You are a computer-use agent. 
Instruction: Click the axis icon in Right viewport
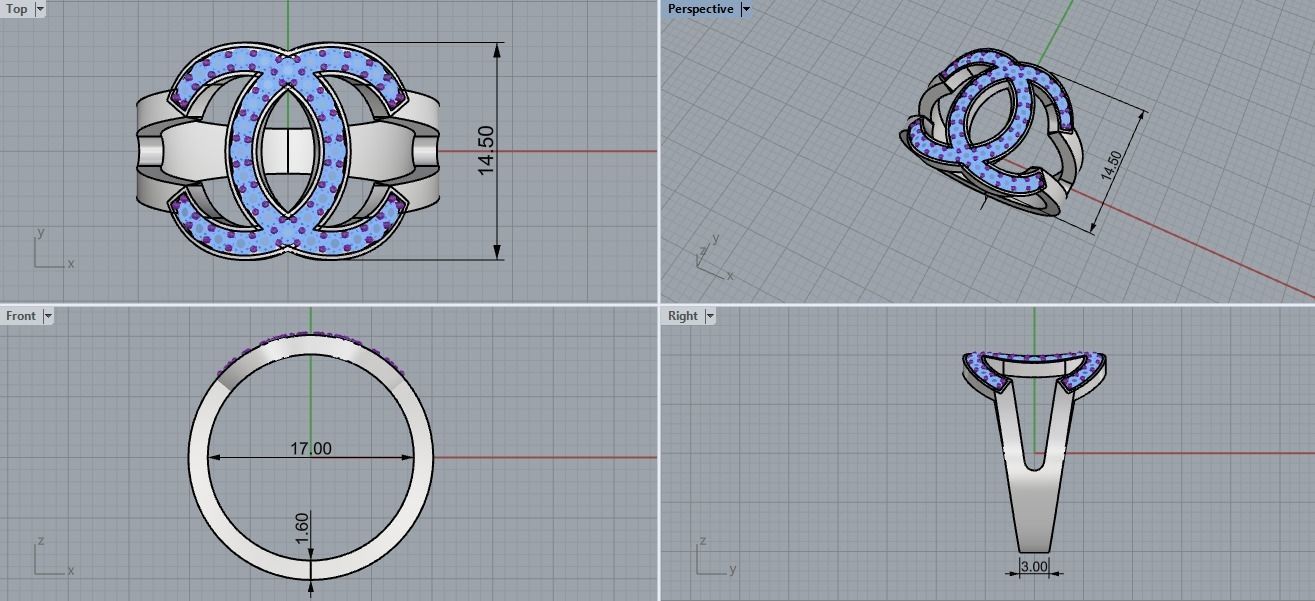click(x=712, y=561)
